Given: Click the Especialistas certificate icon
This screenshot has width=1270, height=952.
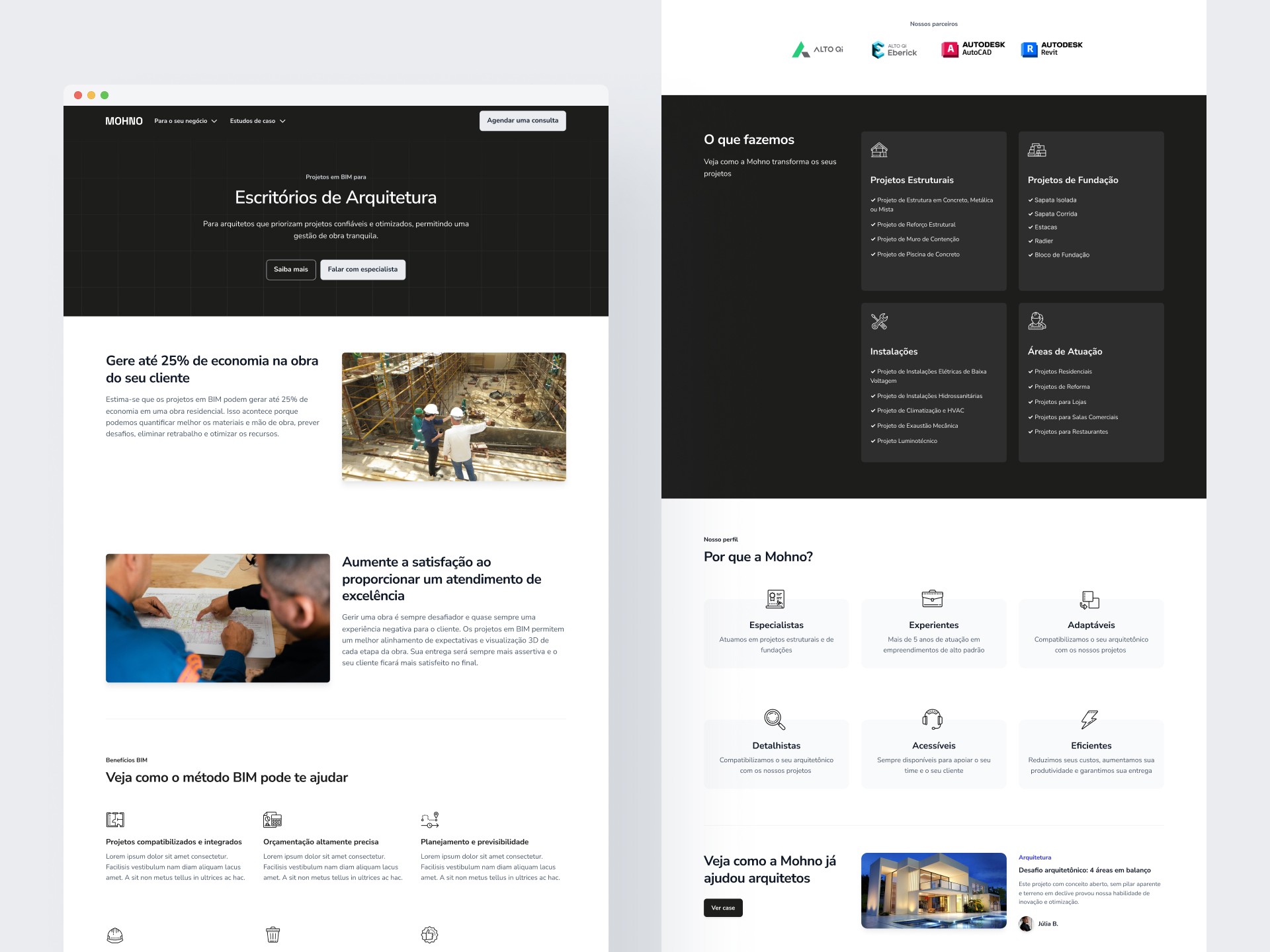Looking at the screenshot, I should tap(775, 599).
